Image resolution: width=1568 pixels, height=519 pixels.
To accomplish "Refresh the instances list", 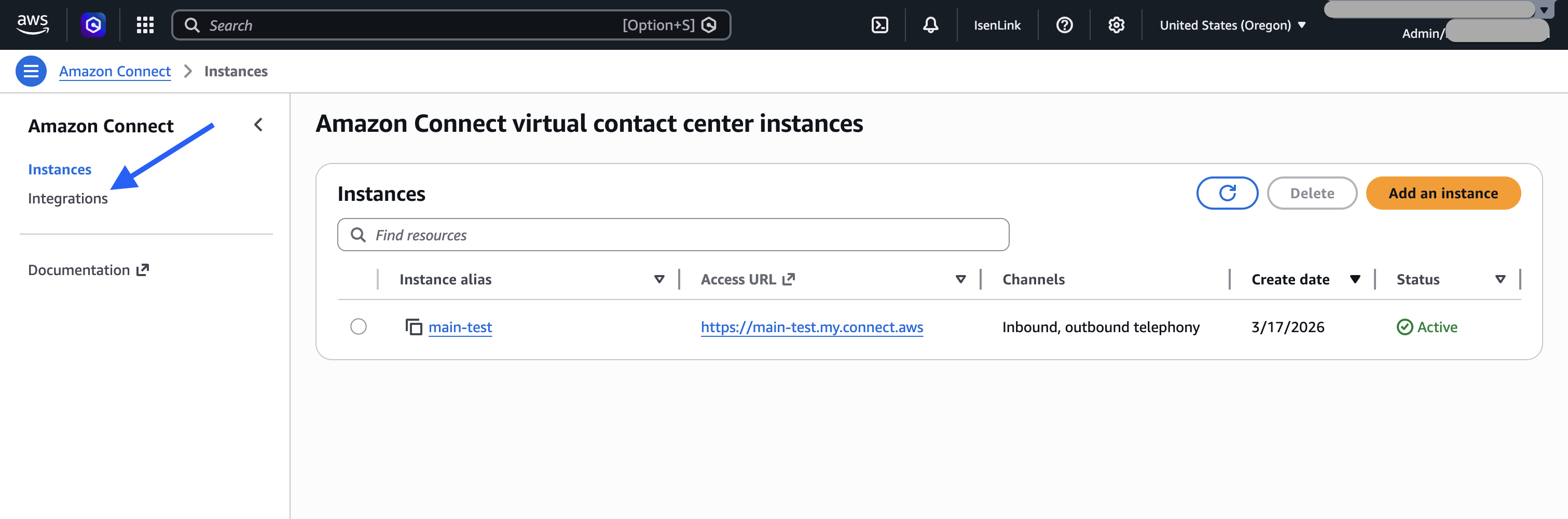I will pos(1227,193).
